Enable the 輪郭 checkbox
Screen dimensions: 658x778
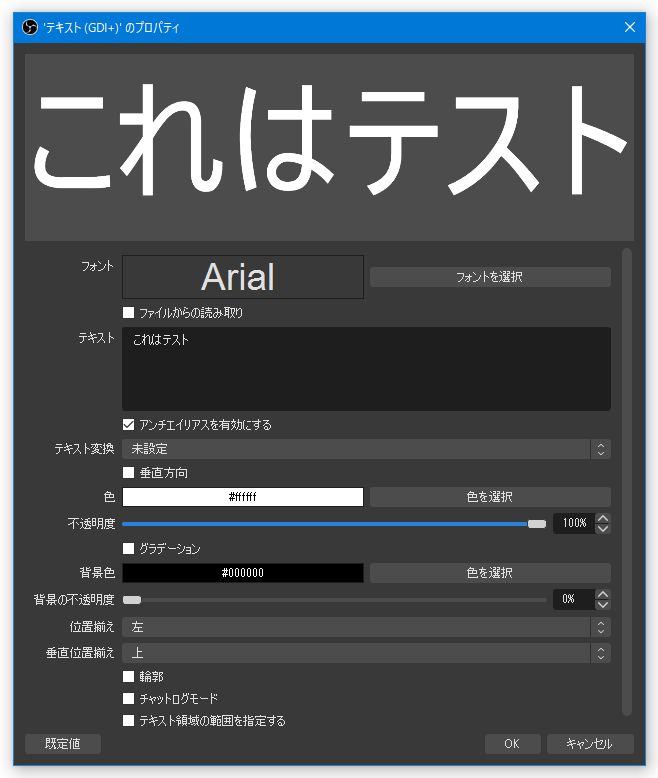(x=129, y=676)
